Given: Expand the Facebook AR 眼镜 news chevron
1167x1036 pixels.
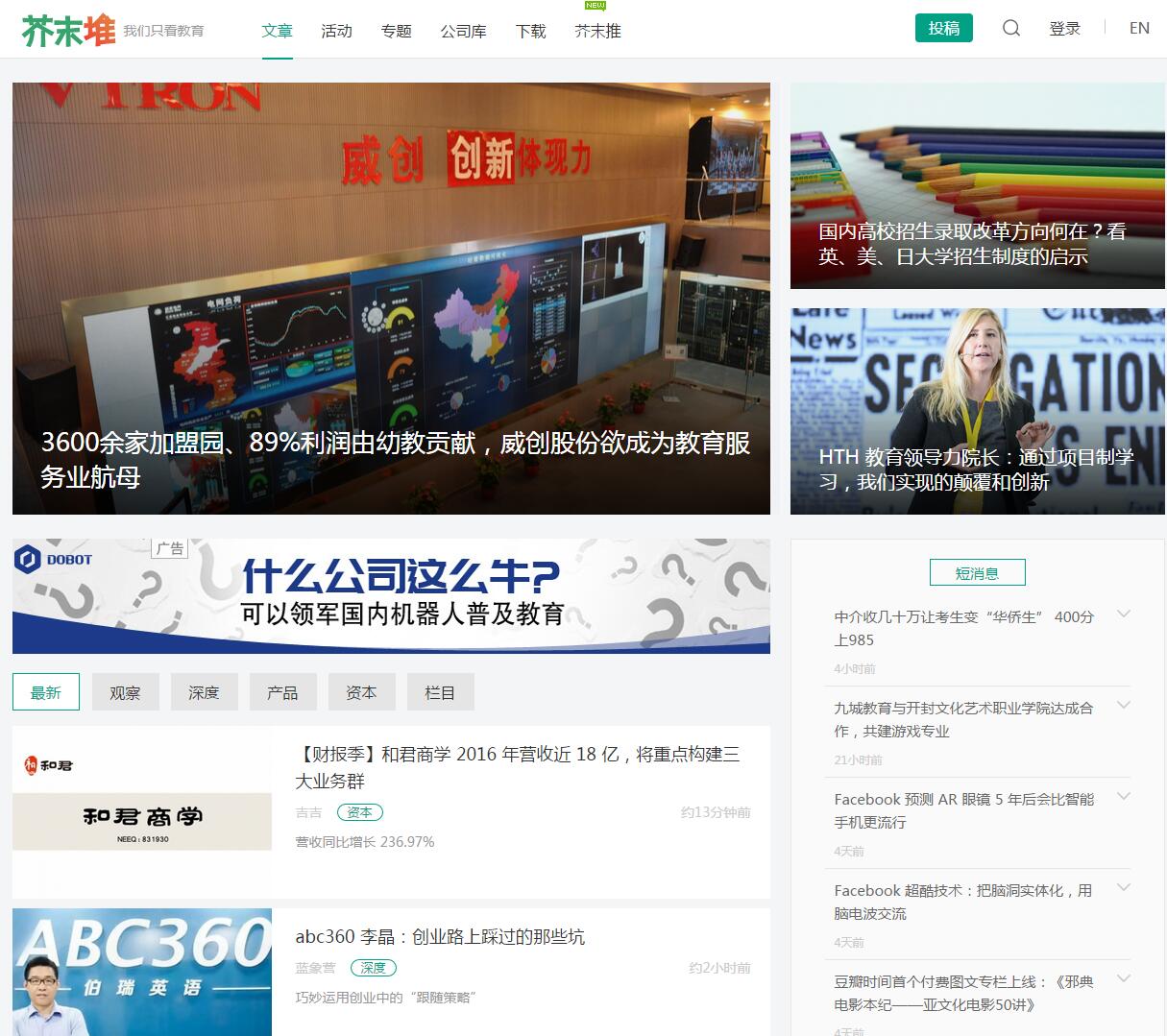Looking at the screenshot, I should [x=1124, y=797].
